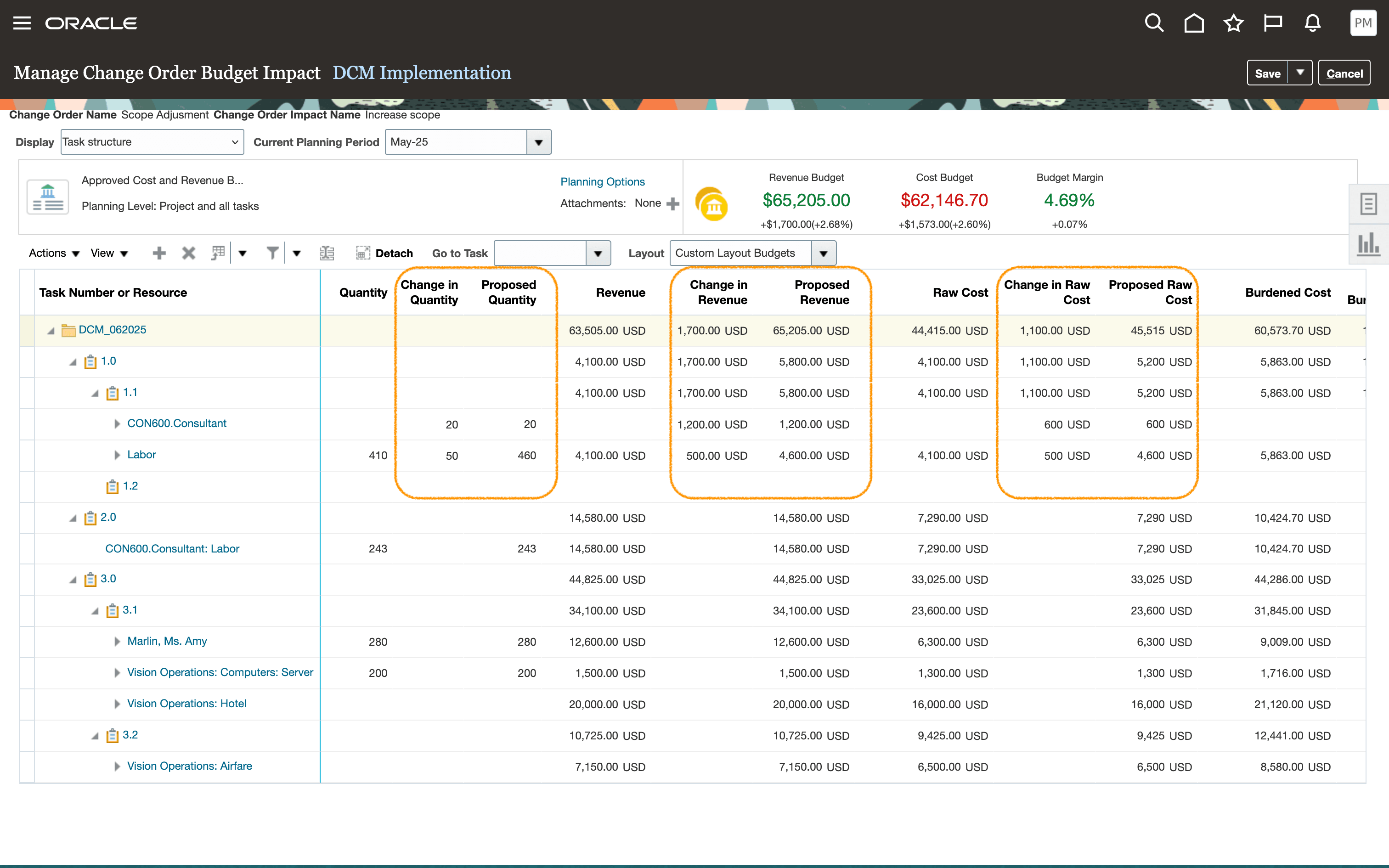This screenshot has height=868, width=1389.
Task: Click the Query By Example filter icon
Action: click(x=273, y=253)
